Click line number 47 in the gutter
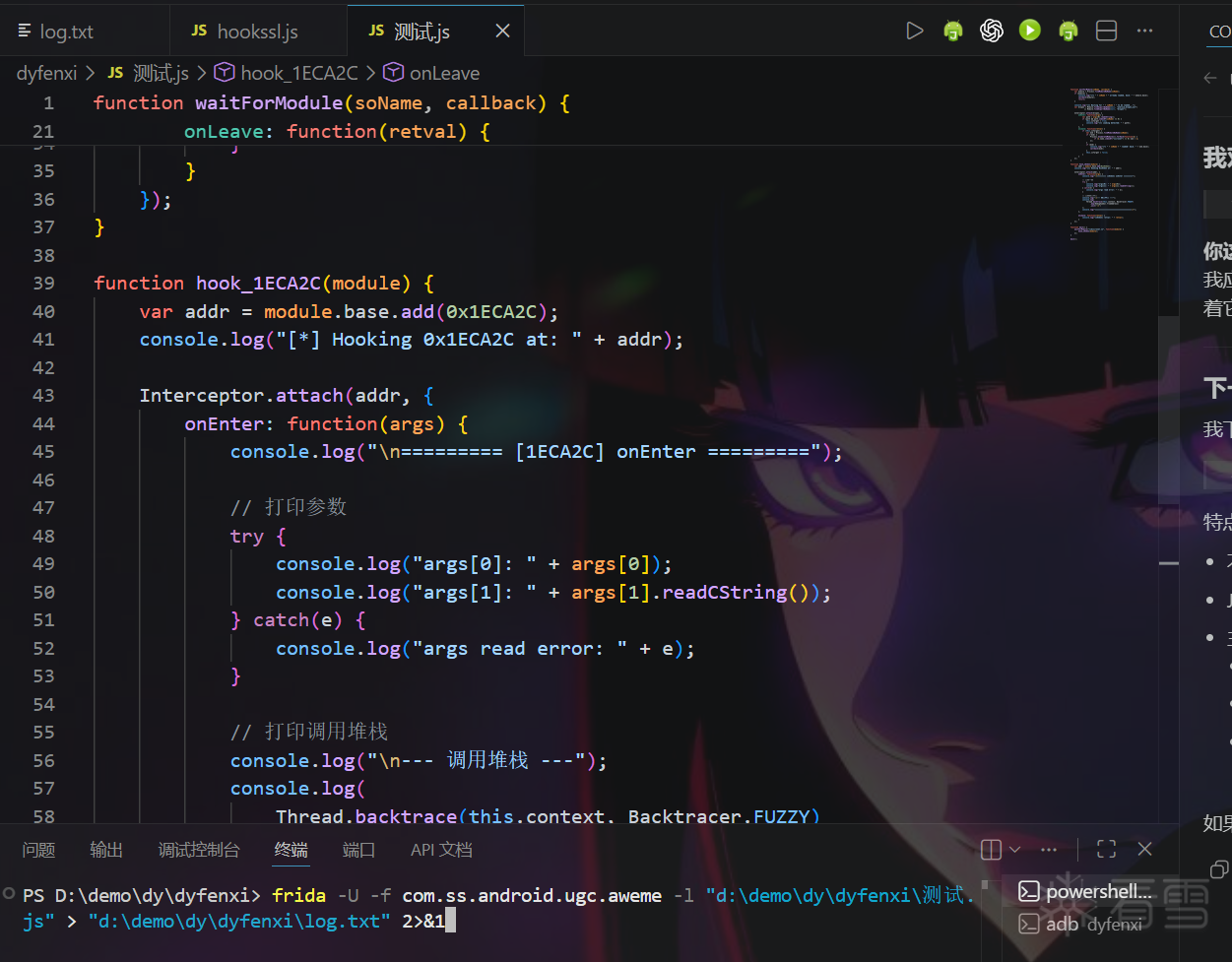 (43, 507)
